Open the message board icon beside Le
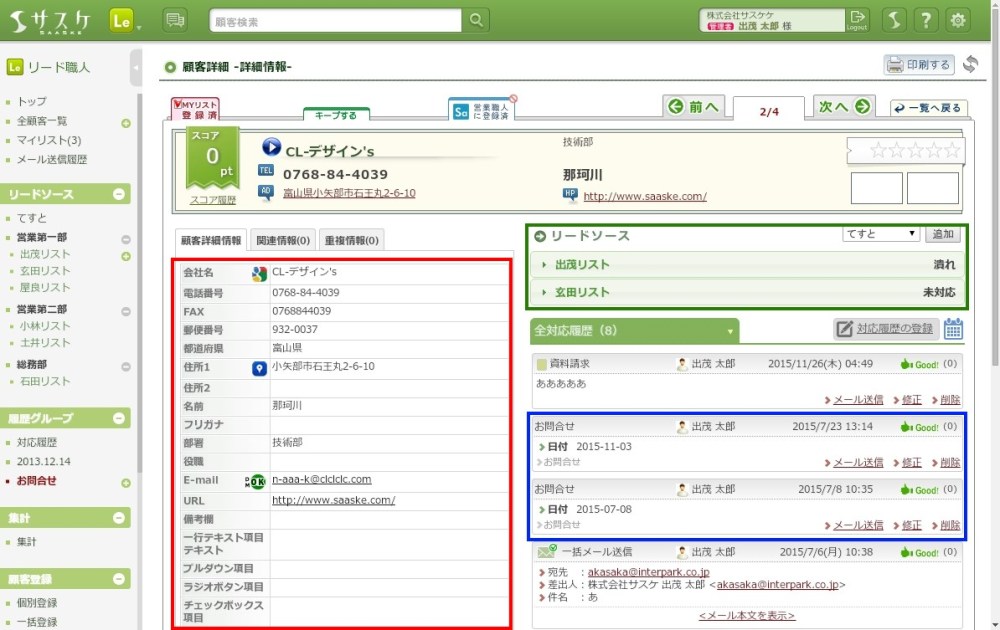Viewport: 1000px width, 630px height. 175,20
